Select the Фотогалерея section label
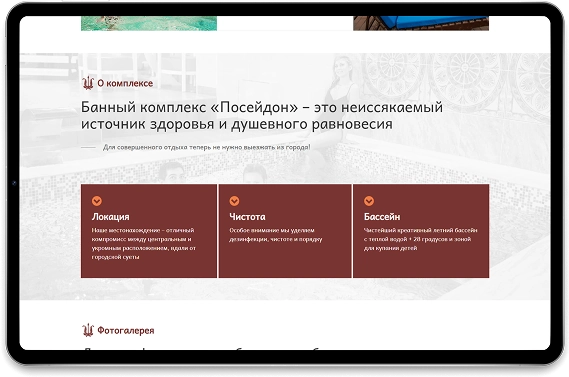569x377 pixels. tap(126, 331)
